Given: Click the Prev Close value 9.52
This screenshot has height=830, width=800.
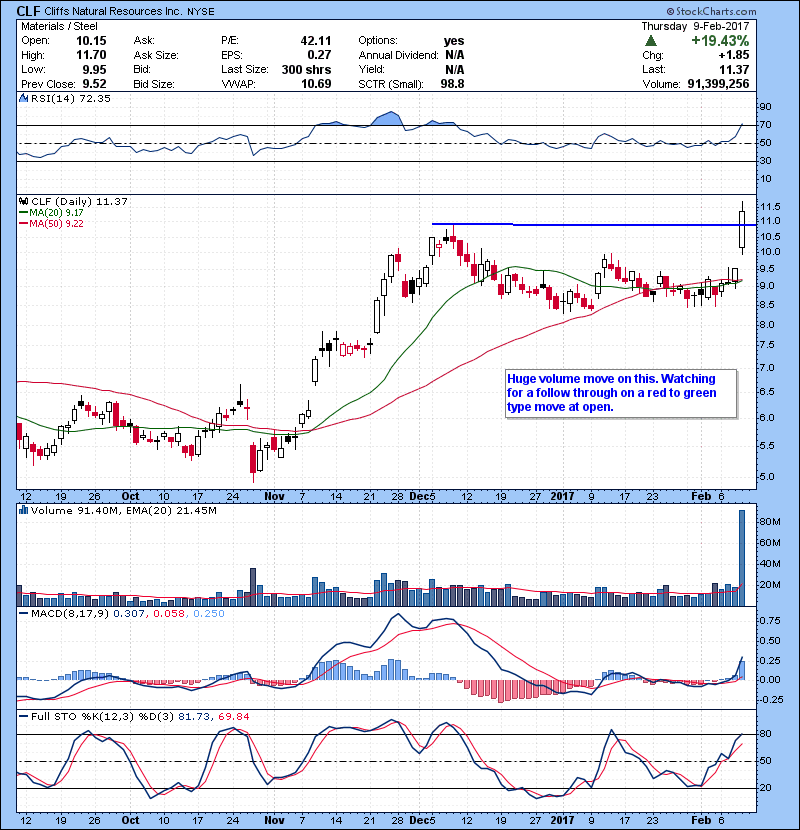Looking at the screenshot, I should [94, 84].
